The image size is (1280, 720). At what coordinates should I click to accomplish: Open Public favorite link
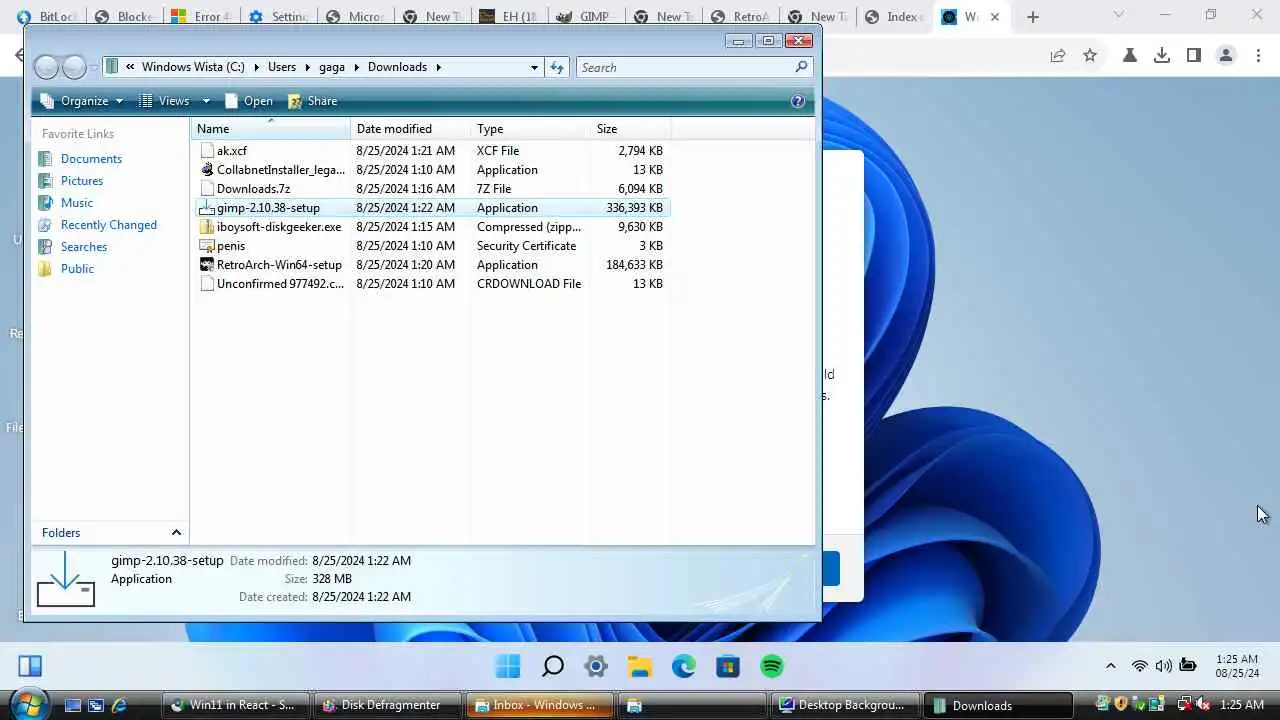(x=77, y=269)
